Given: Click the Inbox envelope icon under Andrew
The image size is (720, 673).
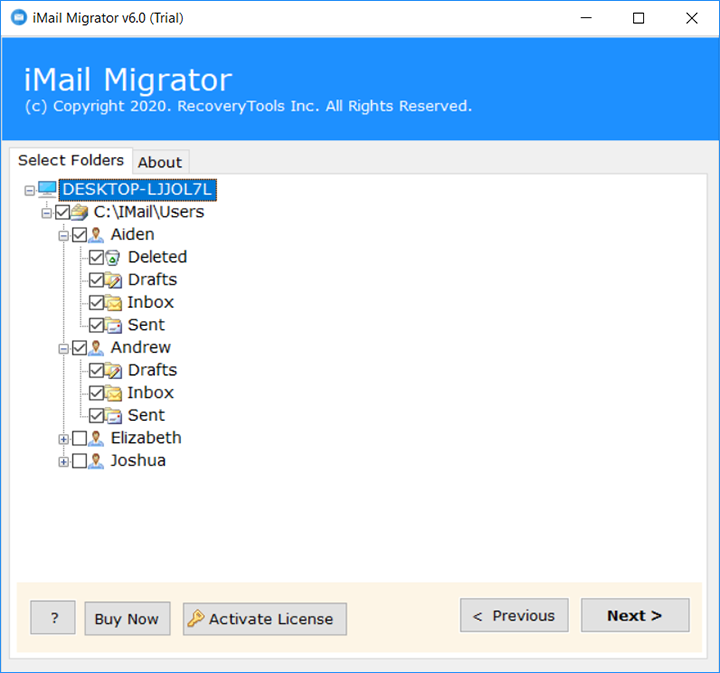Looking at the screenshot, I should (113, 393).
